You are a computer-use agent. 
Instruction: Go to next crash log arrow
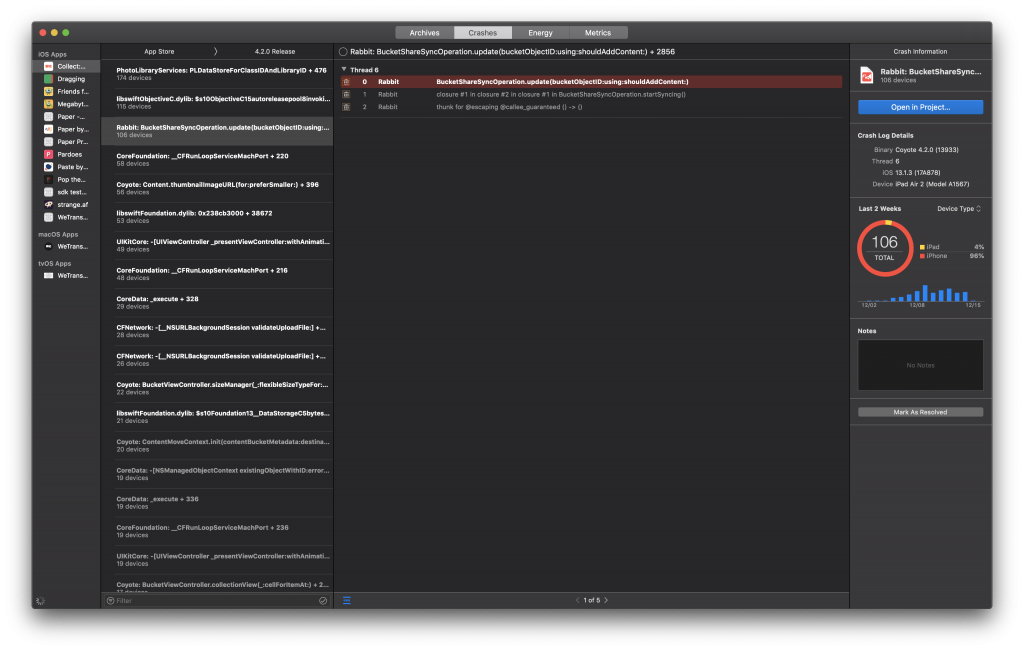click(606, 600)
